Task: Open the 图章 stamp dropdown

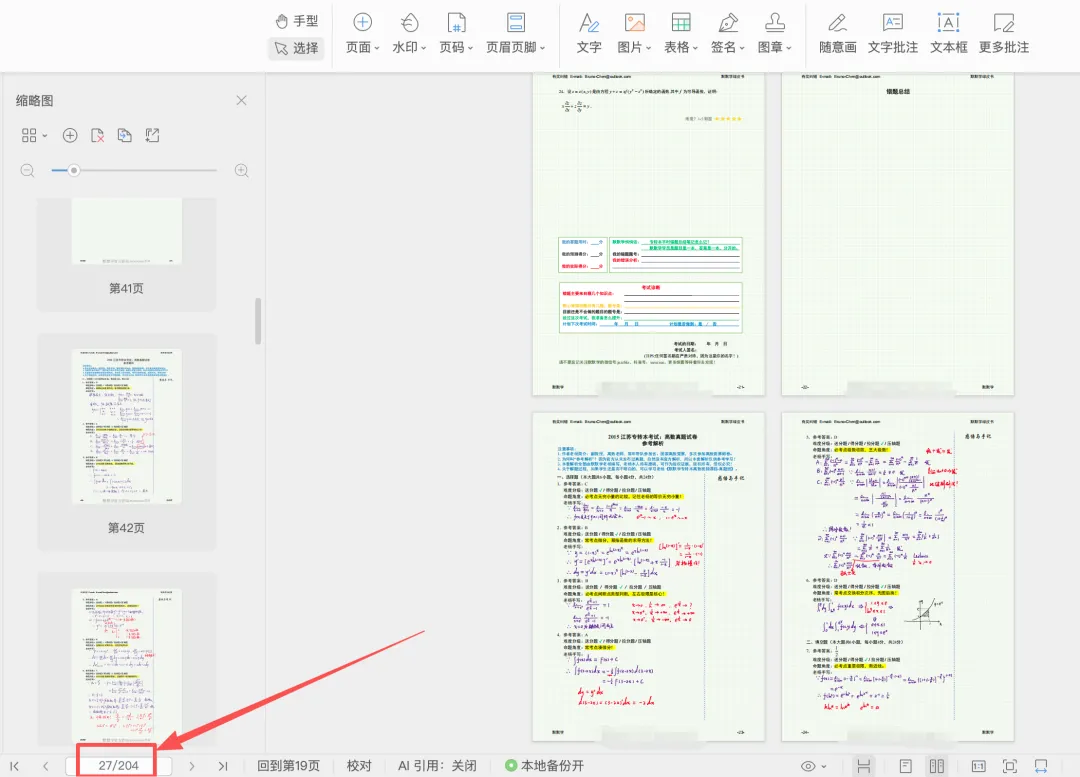Action: pyautogui.click(x=775, y=33)
